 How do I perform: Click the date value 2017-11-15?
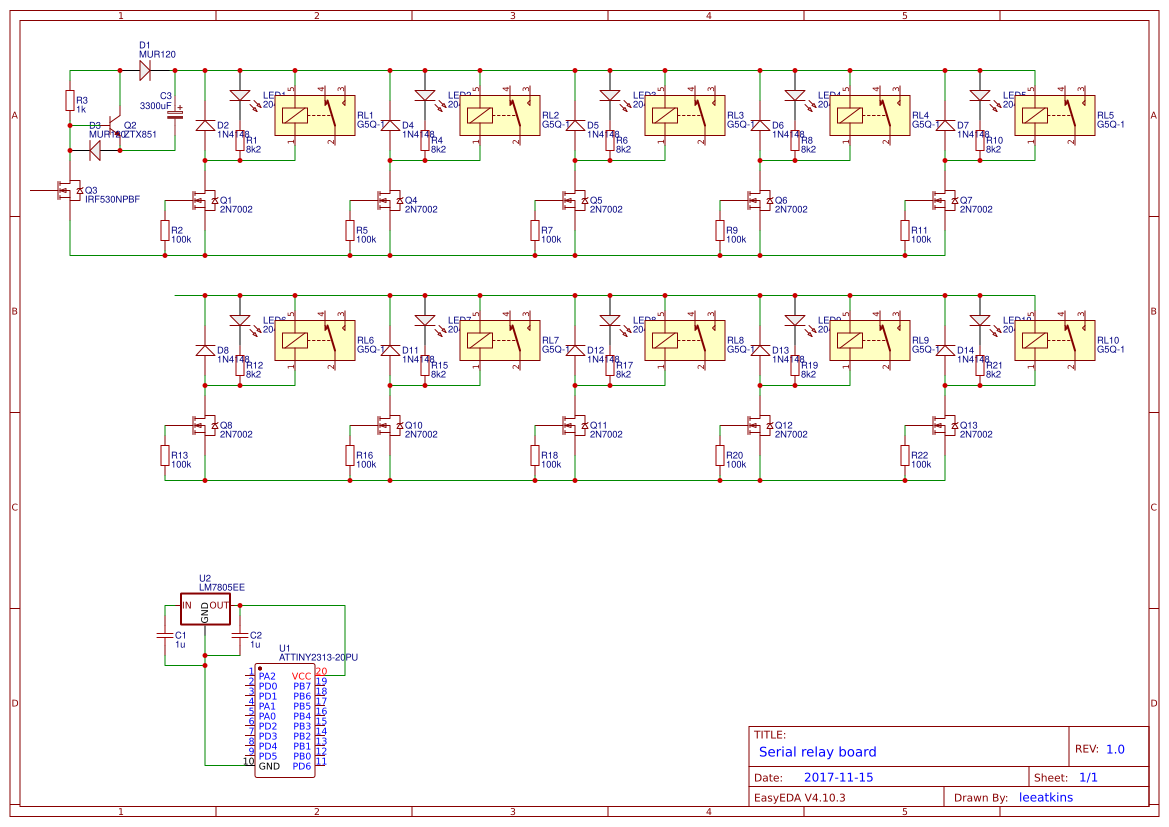838,777
